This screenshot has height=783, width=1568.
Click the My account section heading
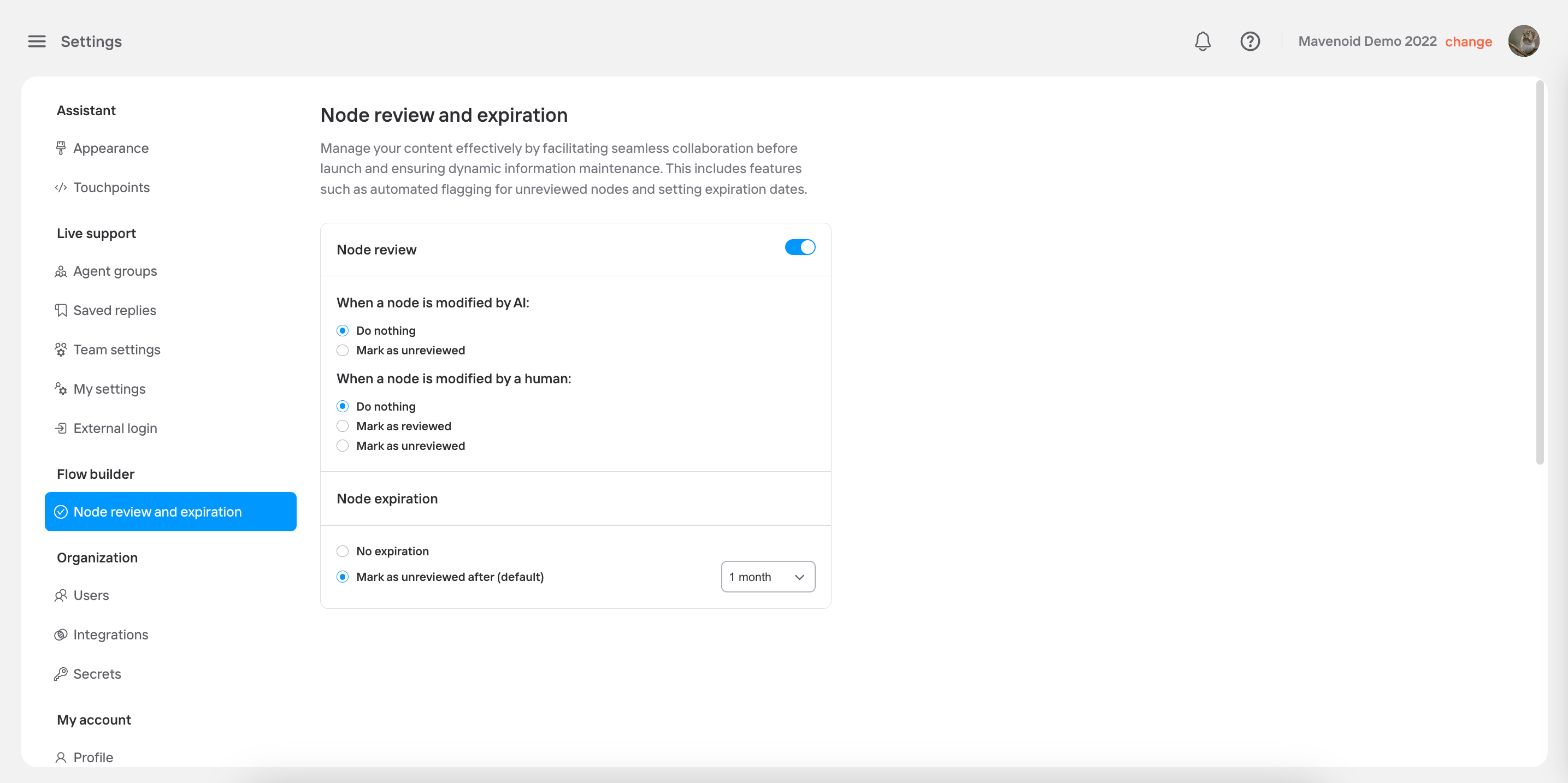(94, 720)
